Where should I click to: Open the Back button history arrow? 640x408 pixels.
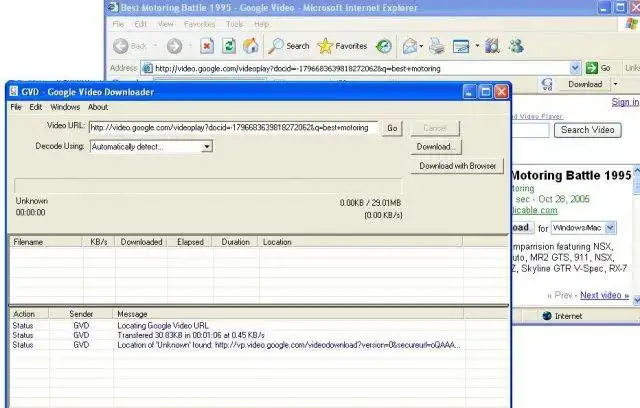[155, 46]
